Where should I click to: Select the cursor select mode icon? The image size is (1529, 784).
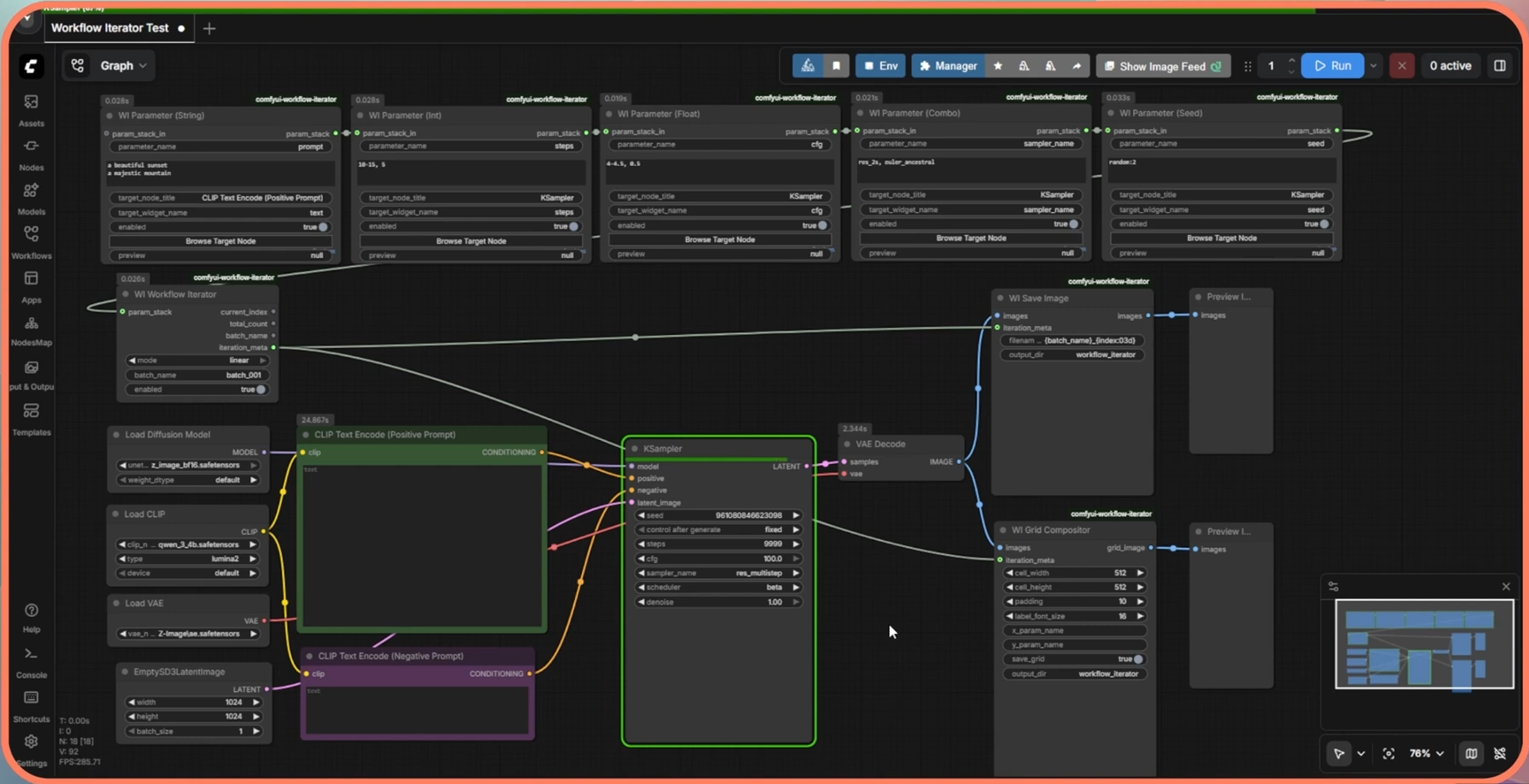1339,754
